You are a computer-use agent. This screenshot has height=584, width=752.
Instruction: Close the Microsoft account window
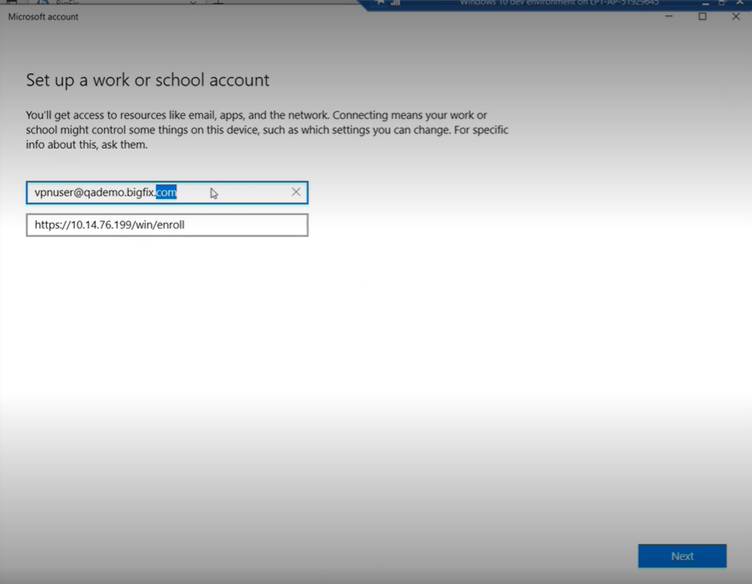click(x=736, y=16)
